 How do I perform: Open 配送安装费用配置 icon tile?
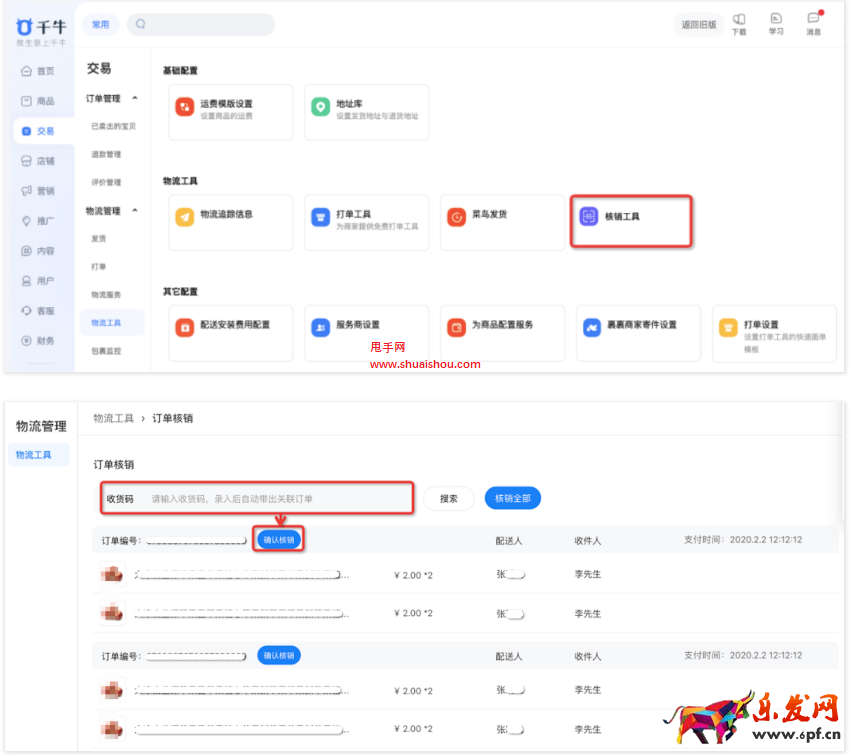185,327
